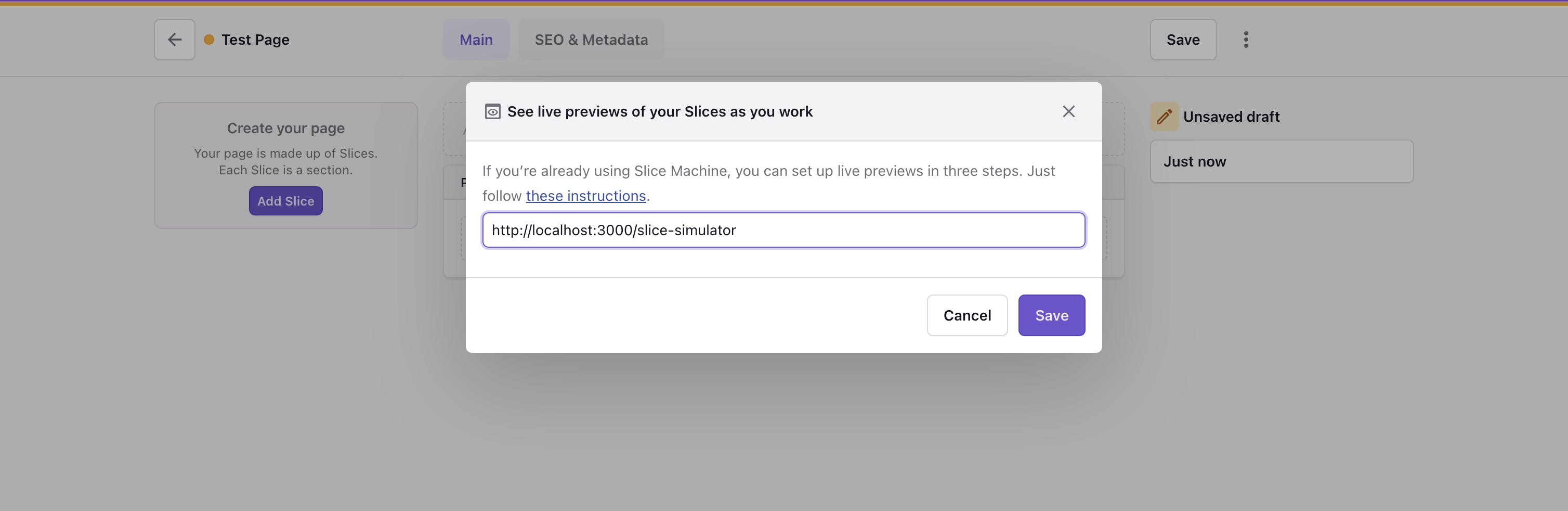Cancel the live preview setup

click(967, 315)
